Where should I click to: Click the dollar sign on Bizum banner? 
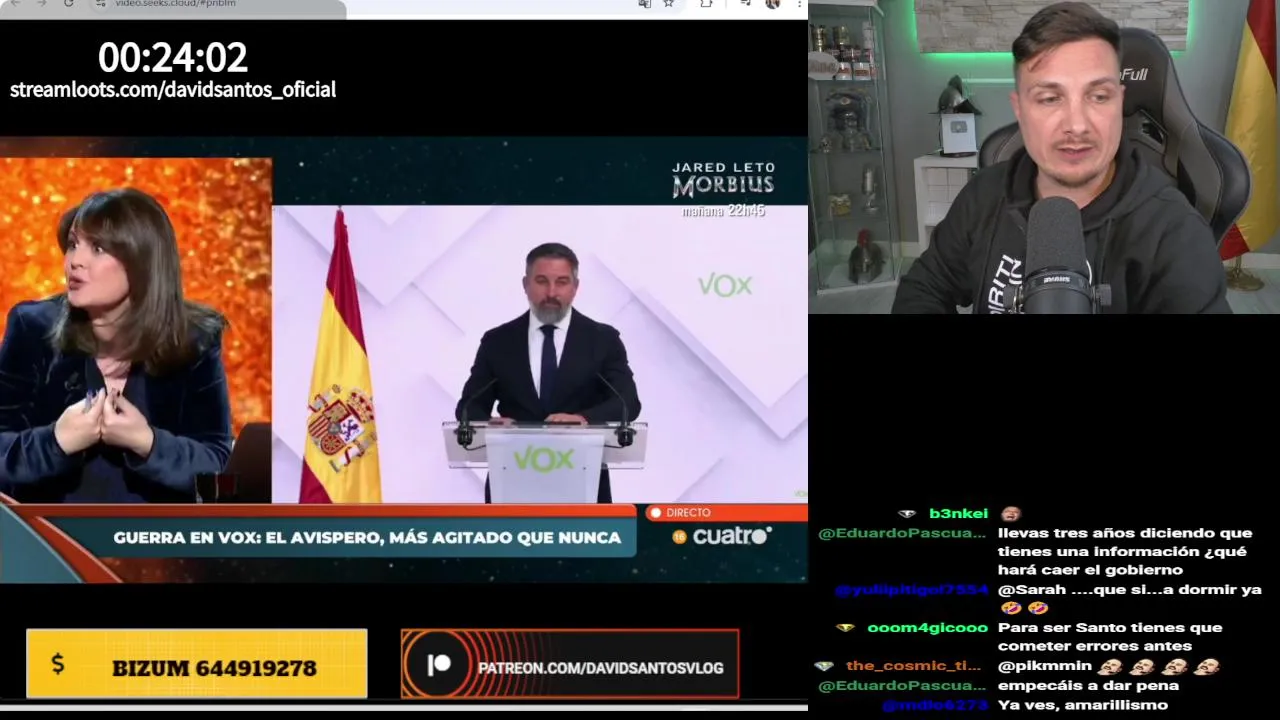tap(57, 664)
